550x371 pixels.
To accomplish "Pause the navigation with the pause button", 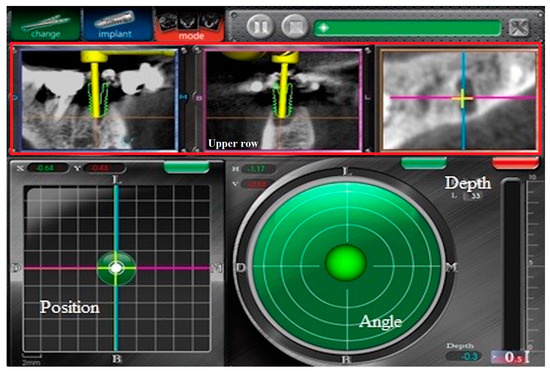I will (260, 27).
